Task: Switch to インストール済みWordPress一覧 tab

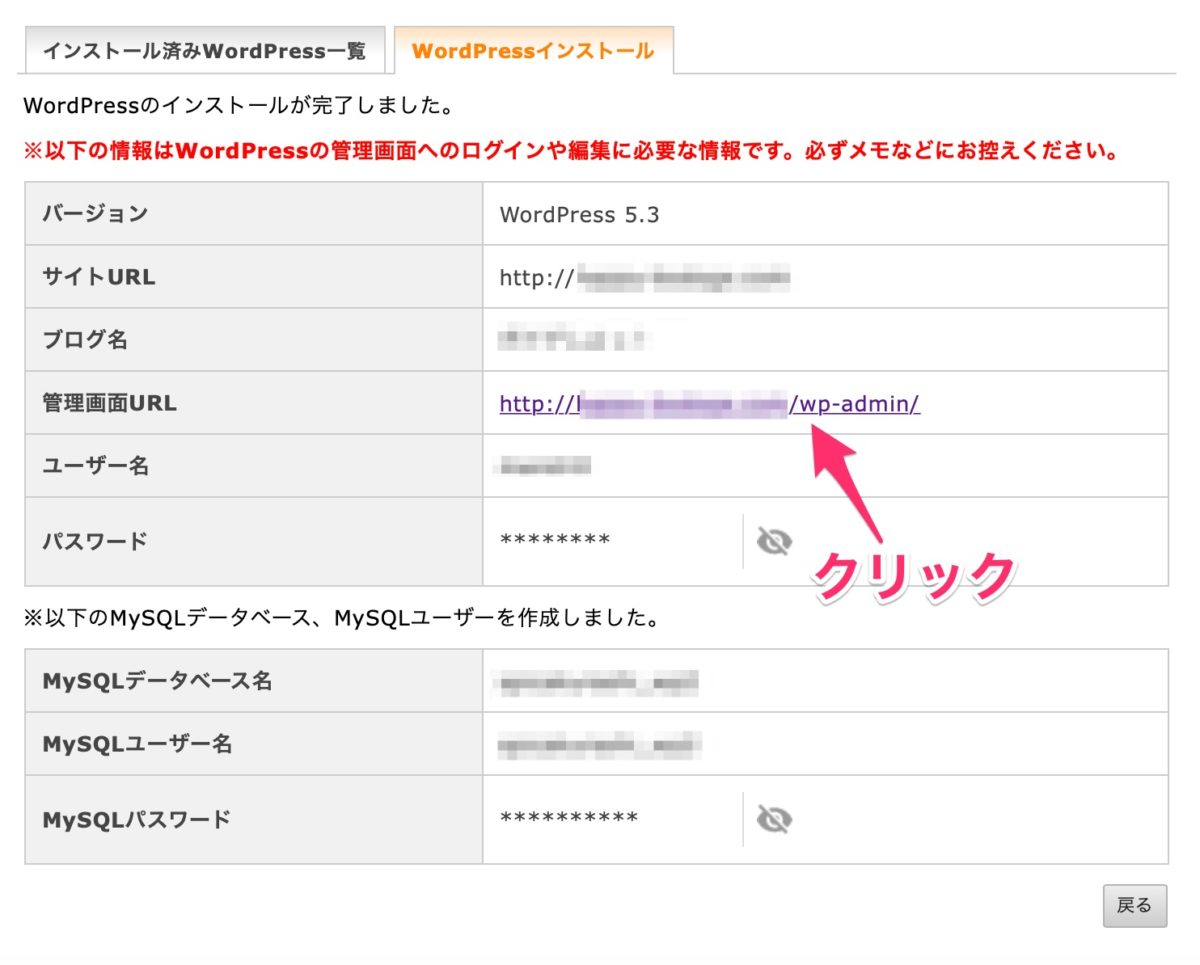Action: pos(204,51)
